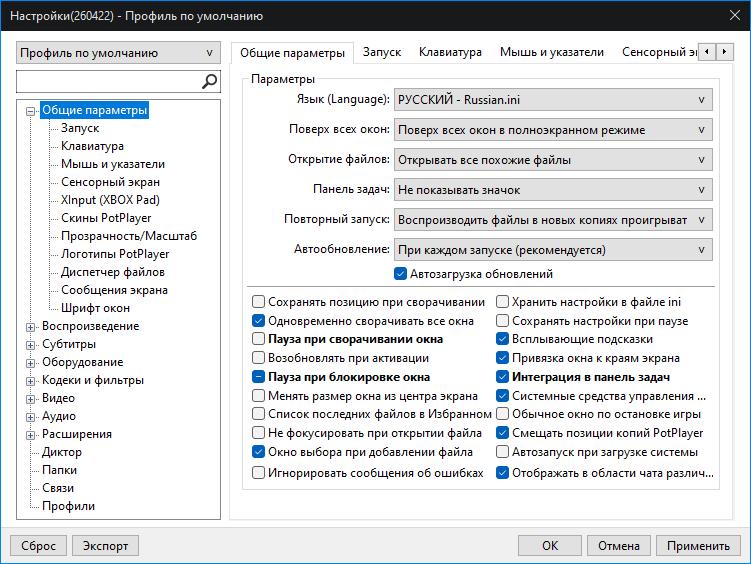Expand Воспроизведение tree node
This screenshot has width=751, height=564.
pyautogui.click(x=30, y=327)
